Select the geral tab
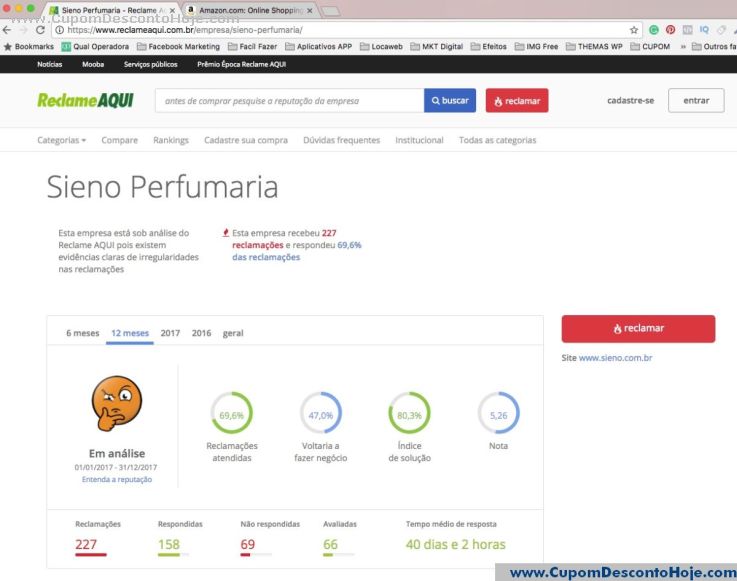This screenshot has height=581, width=737. pos(233,333)
